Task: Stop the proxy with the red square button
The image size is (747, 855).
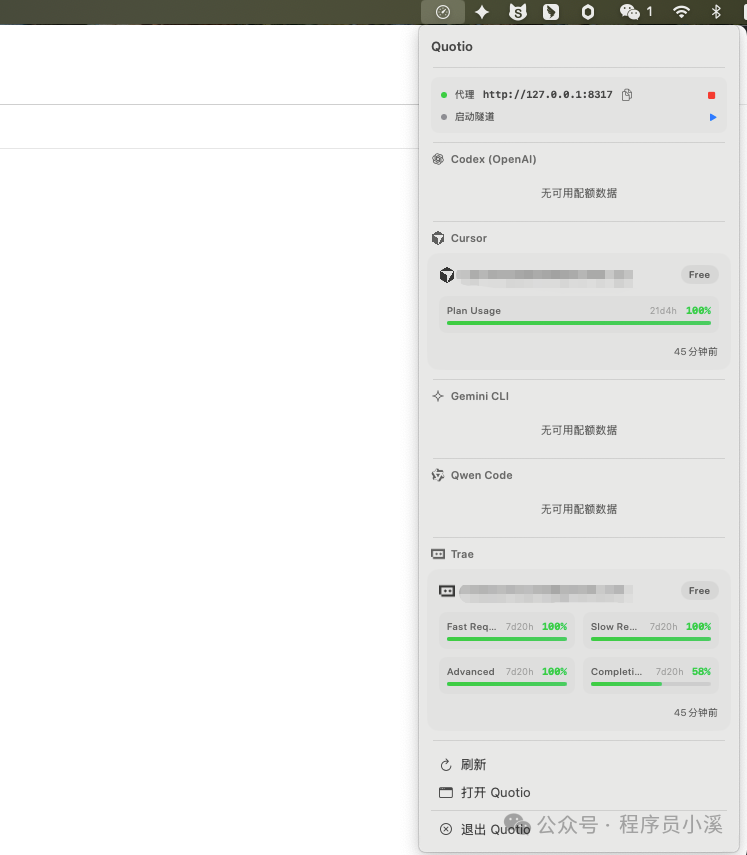Action: pos(712,95)
